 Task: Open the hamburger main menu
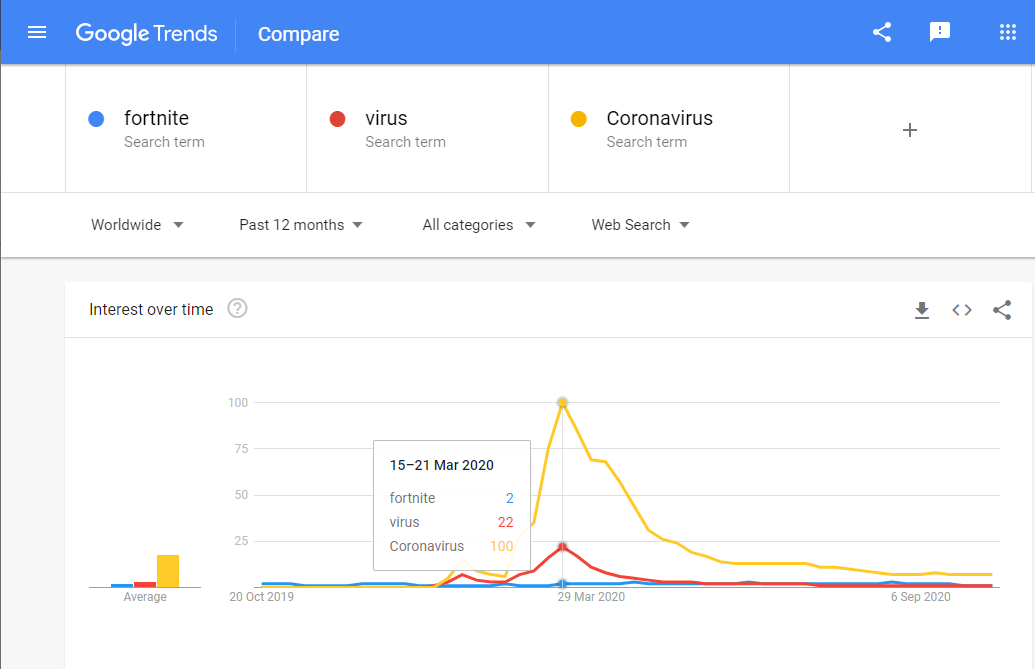point(37,32)
